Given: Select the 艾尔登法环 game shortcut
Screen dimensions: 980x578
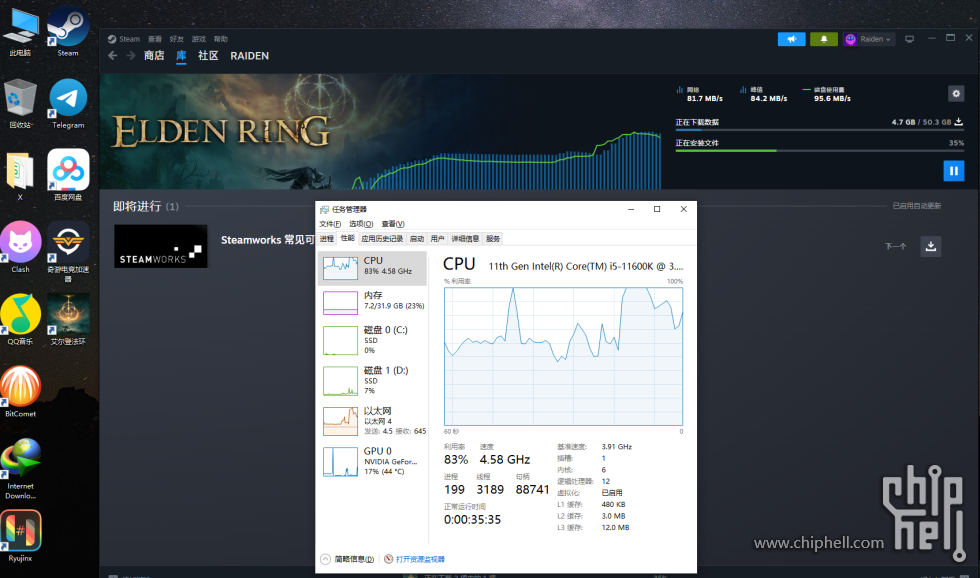Looking at the screenshot, I should tap(68, 320).
